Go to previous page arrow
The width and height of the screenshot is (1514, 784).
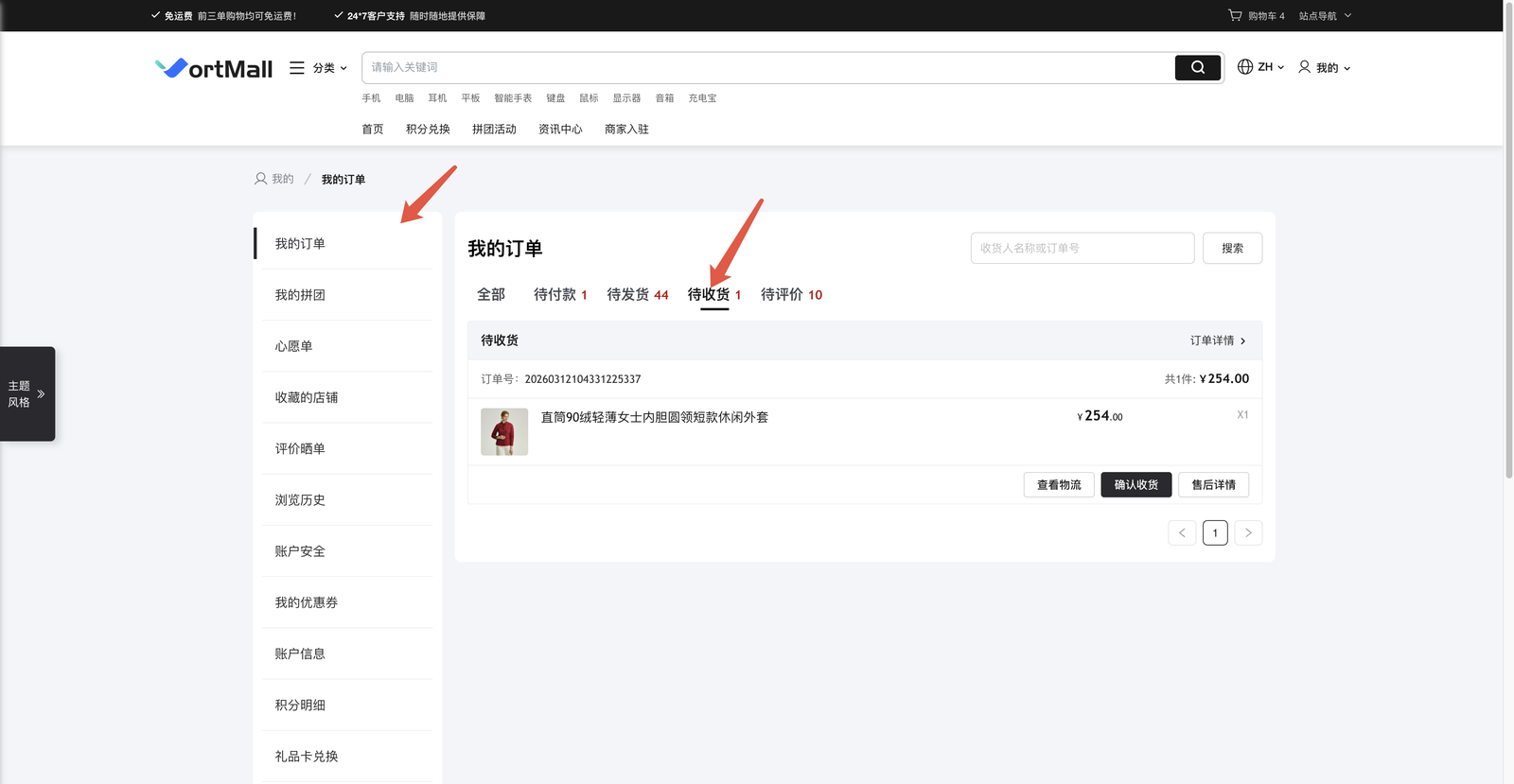point(1182,533)
